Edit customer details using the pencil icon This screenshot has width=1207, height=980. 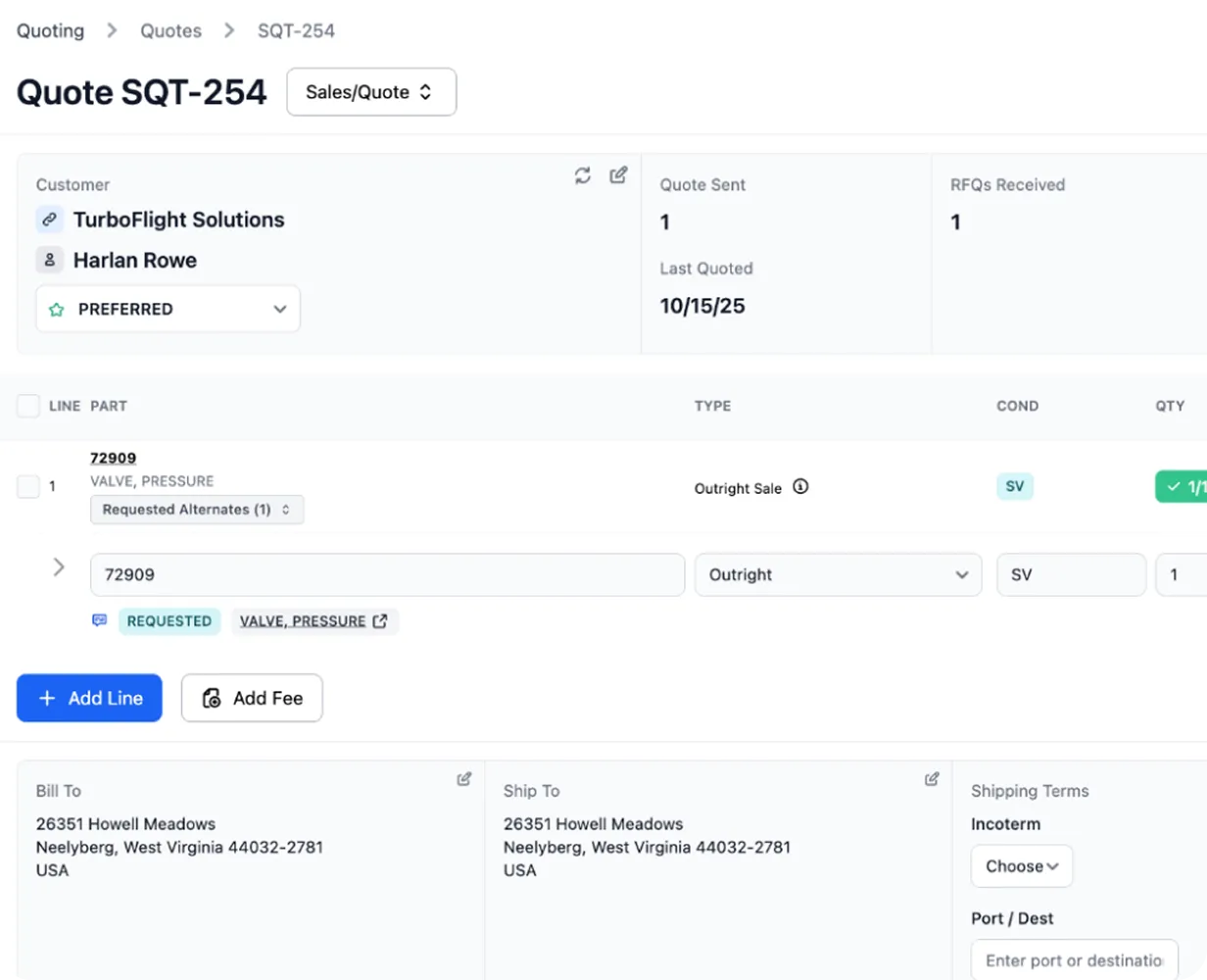click(618, 174)
